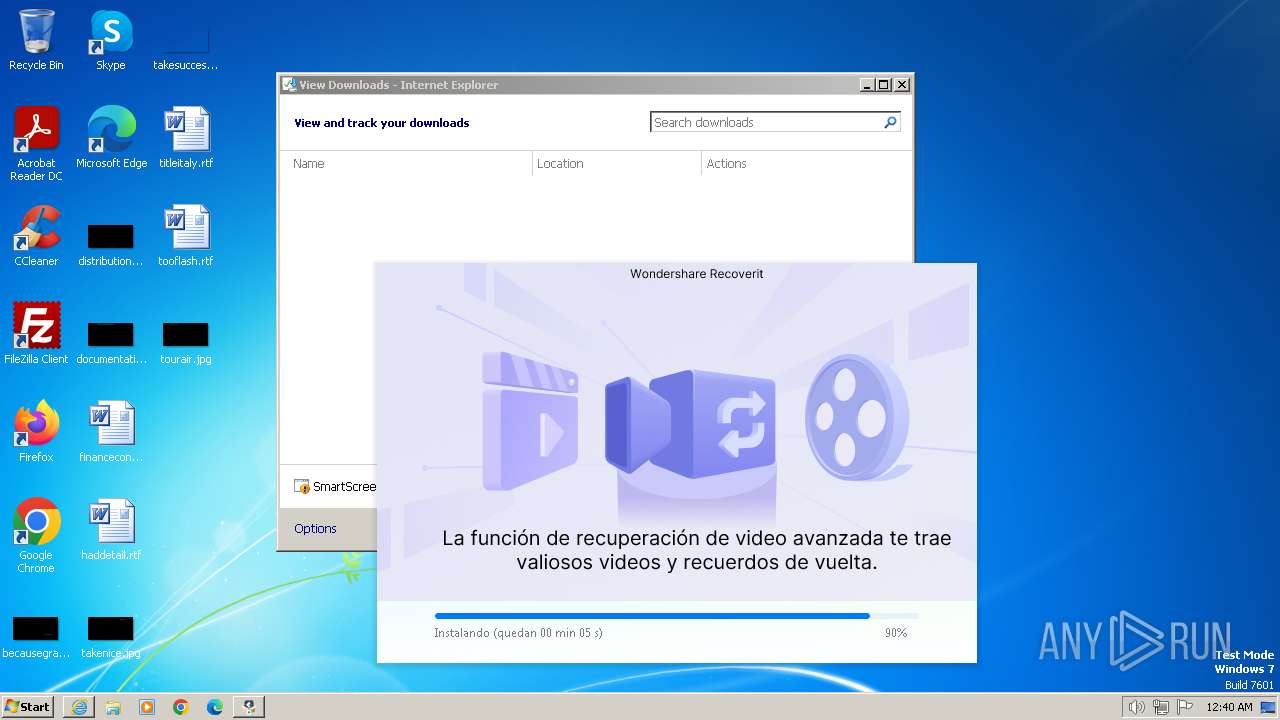Click search magnifier in View Downloads

coord(890,122)
